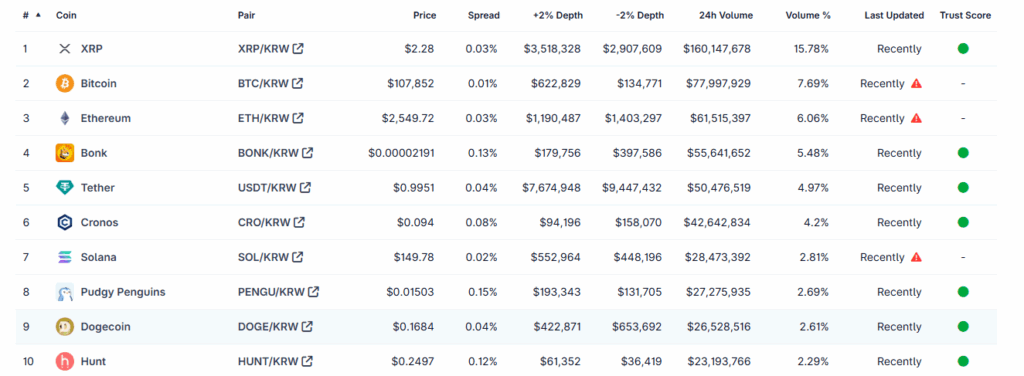Open the Bitcoin coin name link
The image size is (1024, 376).
click(x=99, y=84)
